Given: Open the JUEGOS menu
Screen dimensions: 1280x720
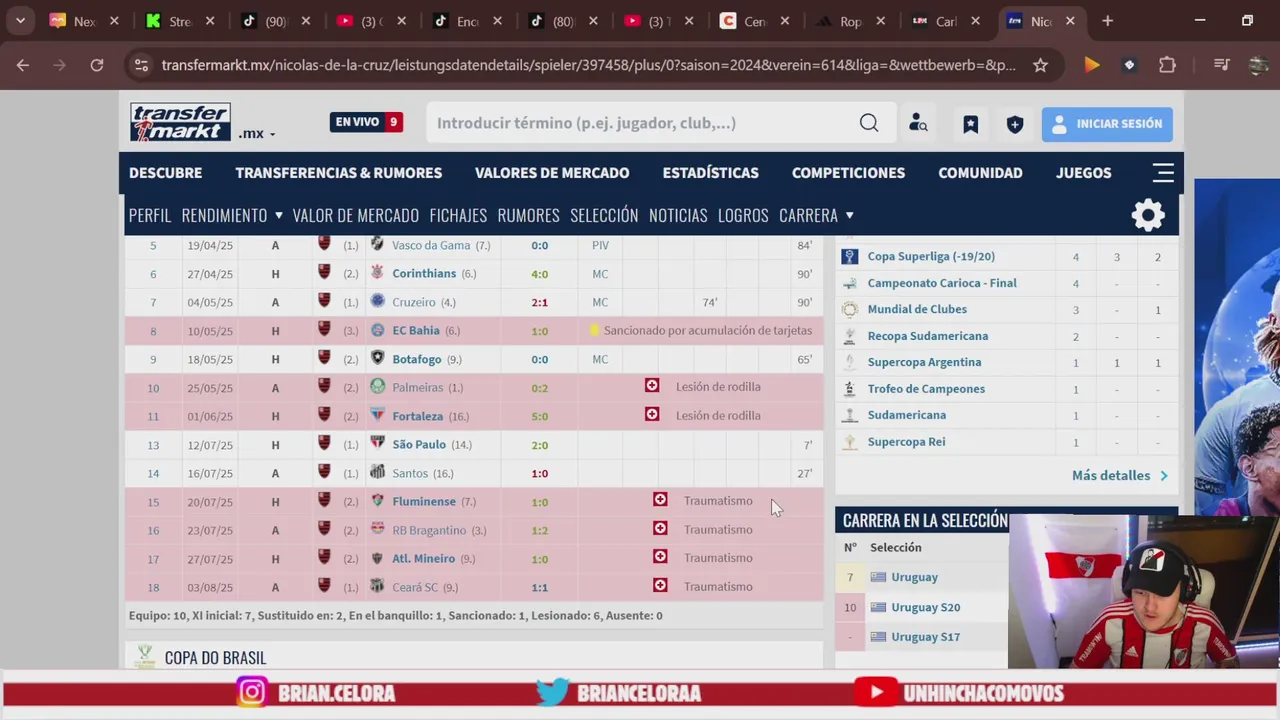Looking at the screenshot, I should click(1083, 173).
